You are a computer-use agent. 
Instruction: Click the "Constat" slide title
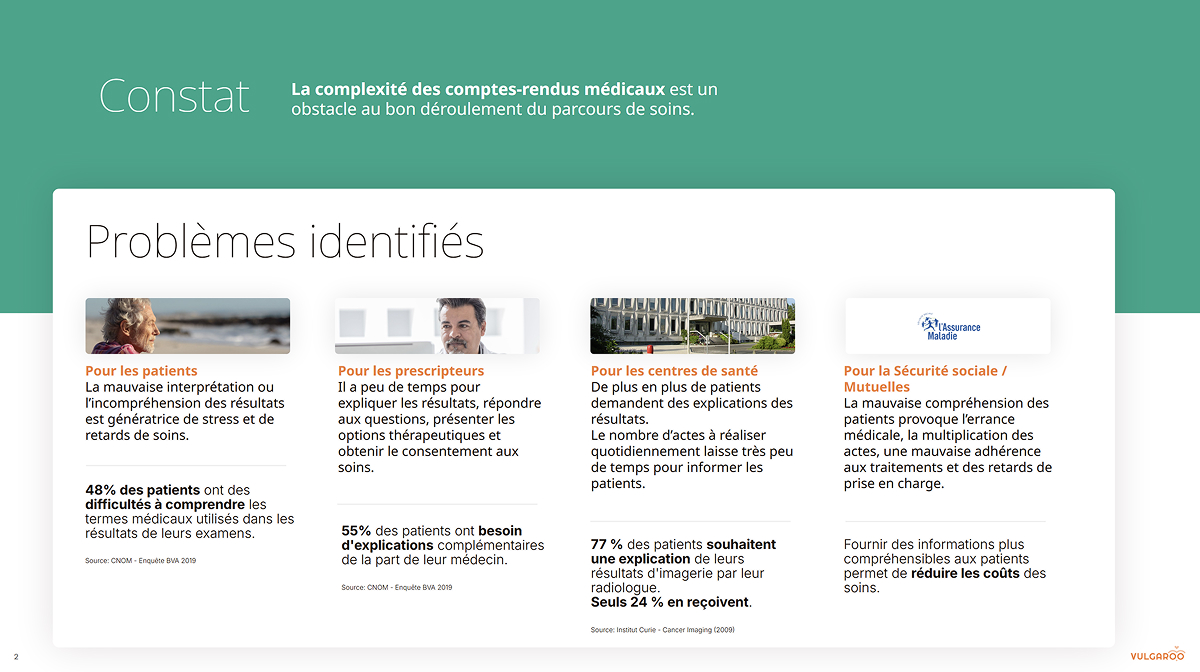[174, 96]
